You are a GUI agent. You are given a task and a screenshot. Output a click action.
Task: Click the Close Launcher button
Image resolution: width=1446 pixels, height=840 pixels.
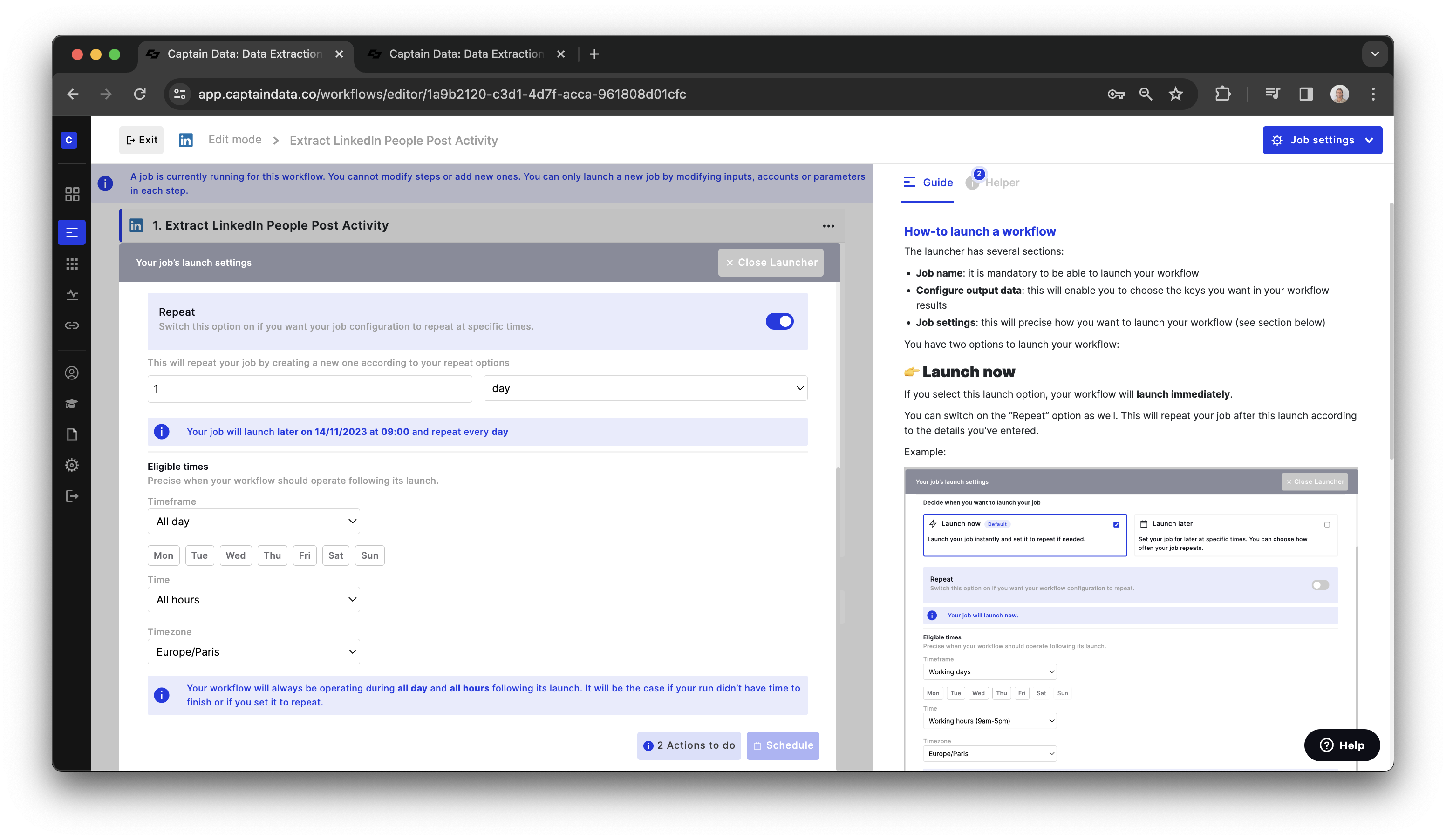(x=771, y=263)
